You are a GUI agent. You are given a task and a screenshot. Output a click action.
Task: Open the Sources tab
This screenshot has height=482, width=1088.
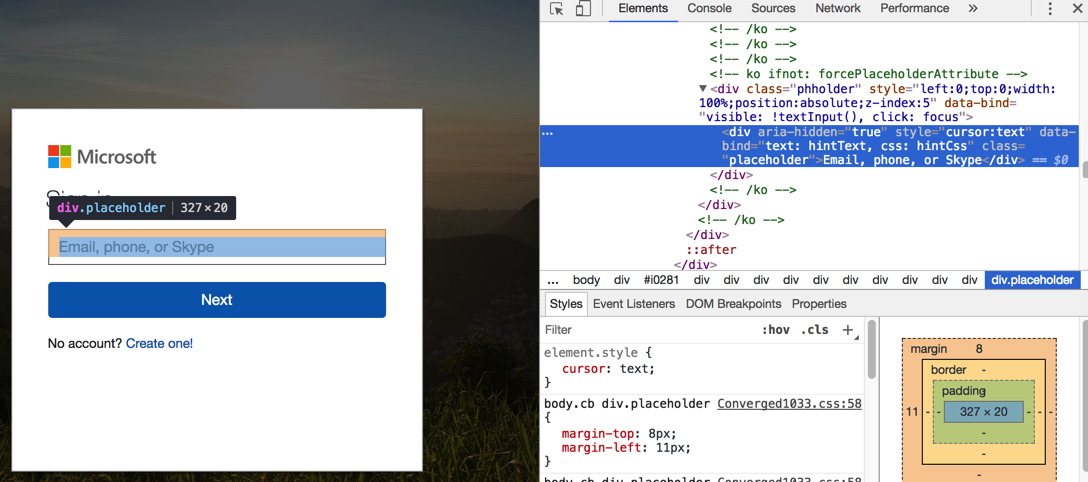coord(773,8)
